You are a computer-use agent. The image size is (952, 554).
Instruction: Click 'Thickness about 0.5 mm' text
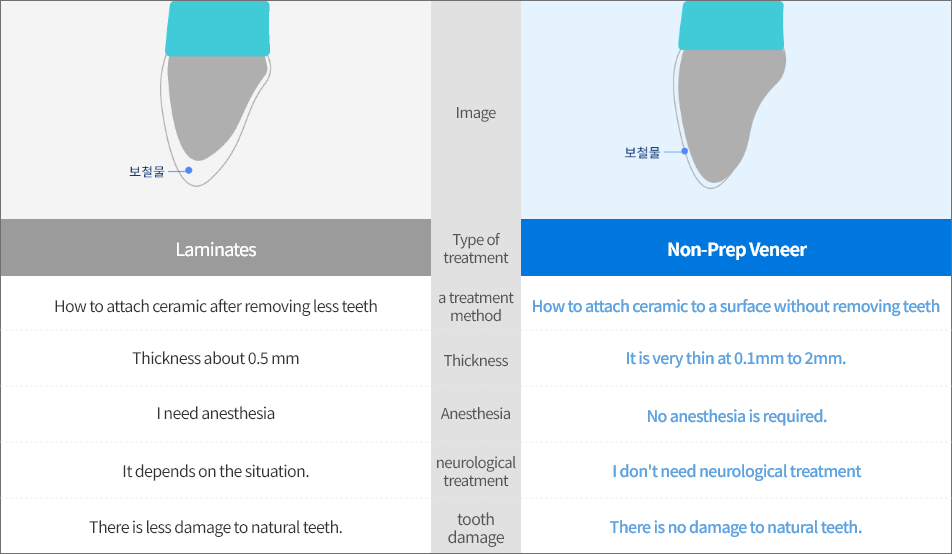click(216, 358)
